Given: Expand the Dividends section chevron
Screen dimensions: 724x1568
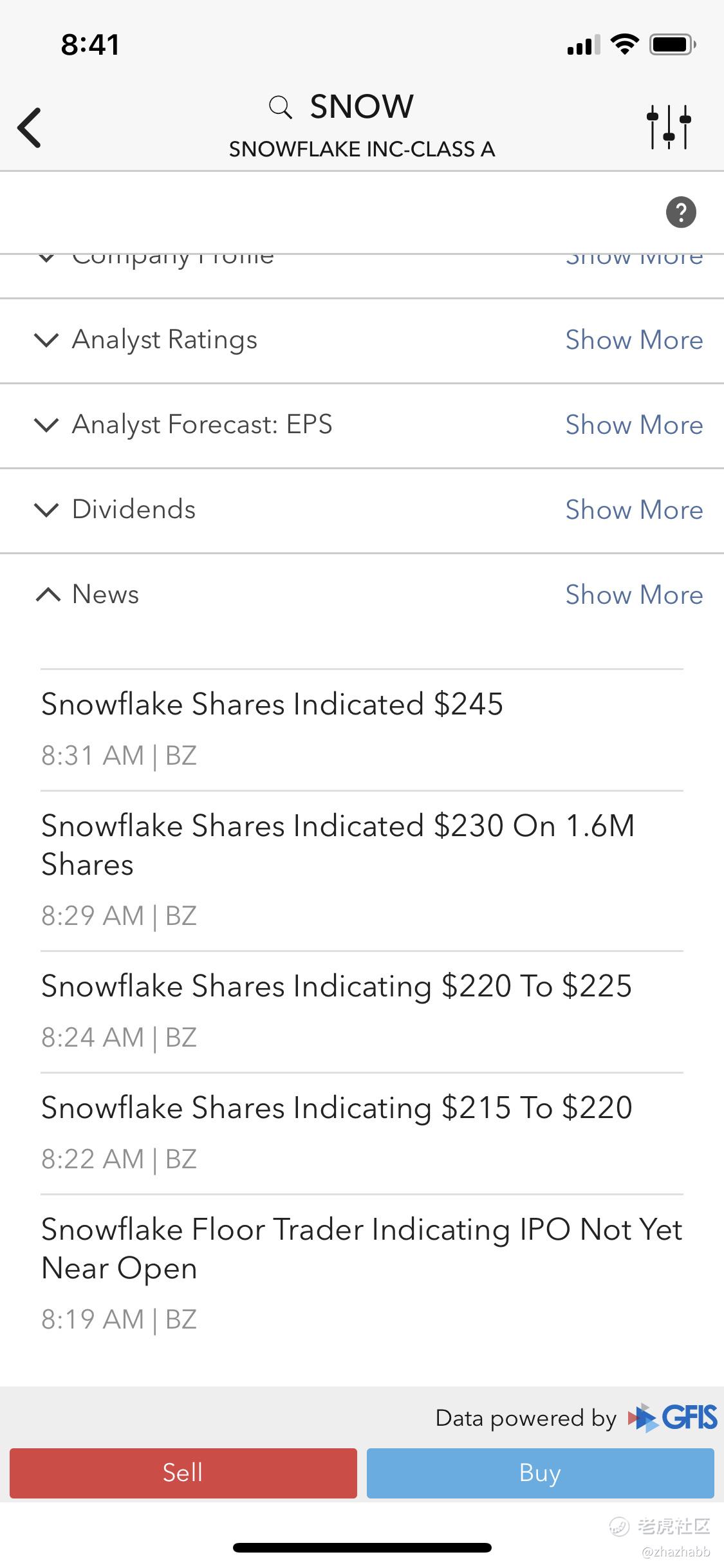Looking at the screenshot, I should 46,510.
